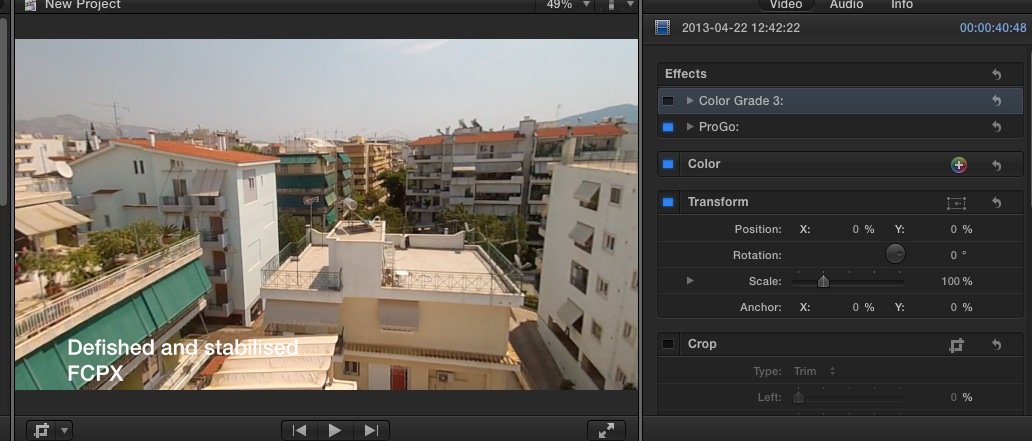Click the 00:00:40:48 timecode

coord(993,28)
